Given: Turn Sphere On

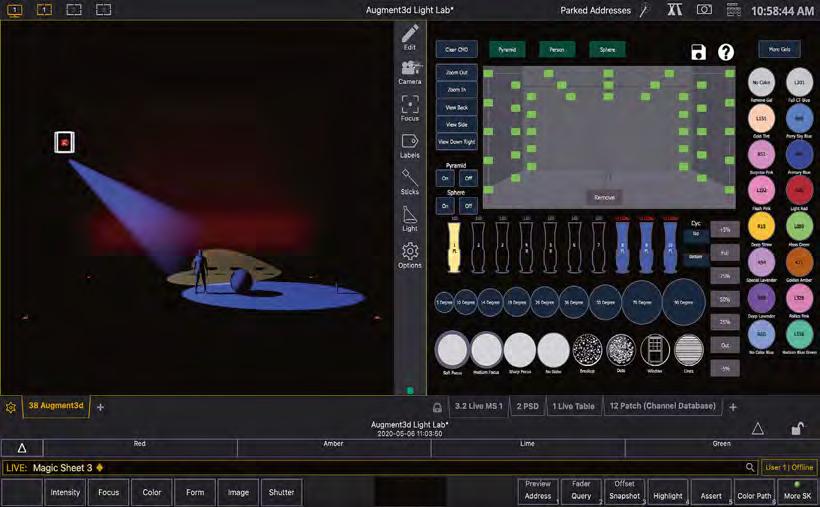Looking at the screenshot, I should [445, 206].
